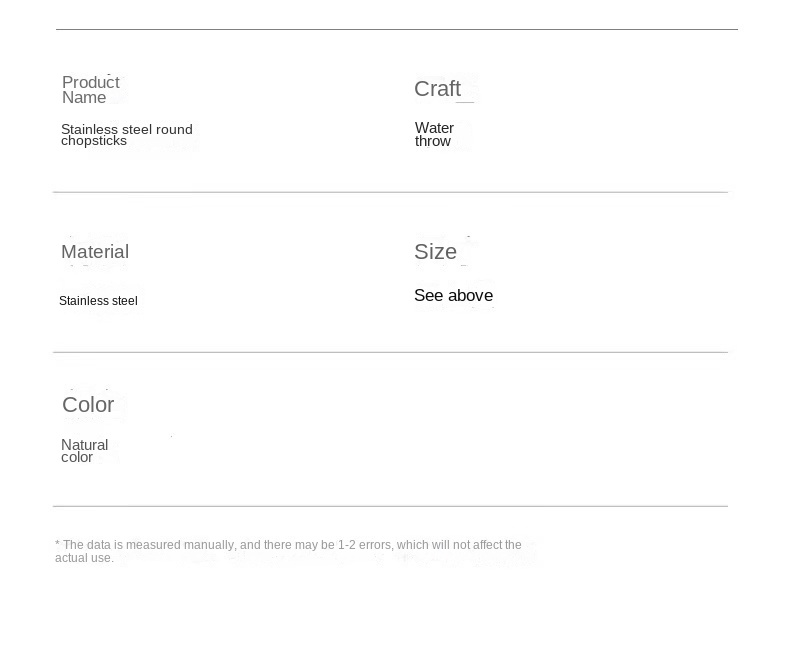Select the 'Water throw' craft value
790x659 pixels.
click(x=434, y=135)
